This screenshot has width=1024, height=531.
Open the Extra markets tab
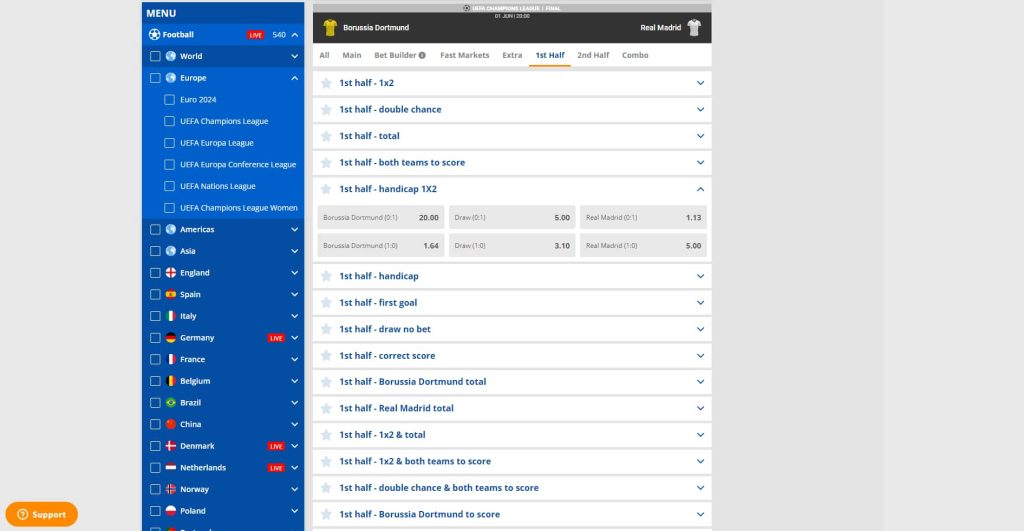(512, 56)
